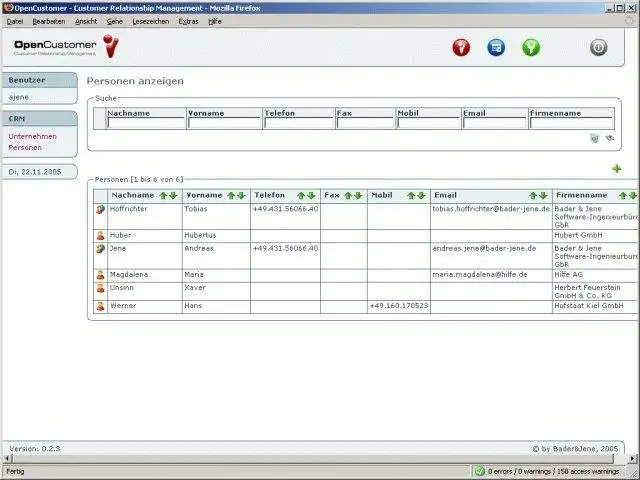
Task: Select email andreas.jene@bader-jene.de
Action: point(484,249)
